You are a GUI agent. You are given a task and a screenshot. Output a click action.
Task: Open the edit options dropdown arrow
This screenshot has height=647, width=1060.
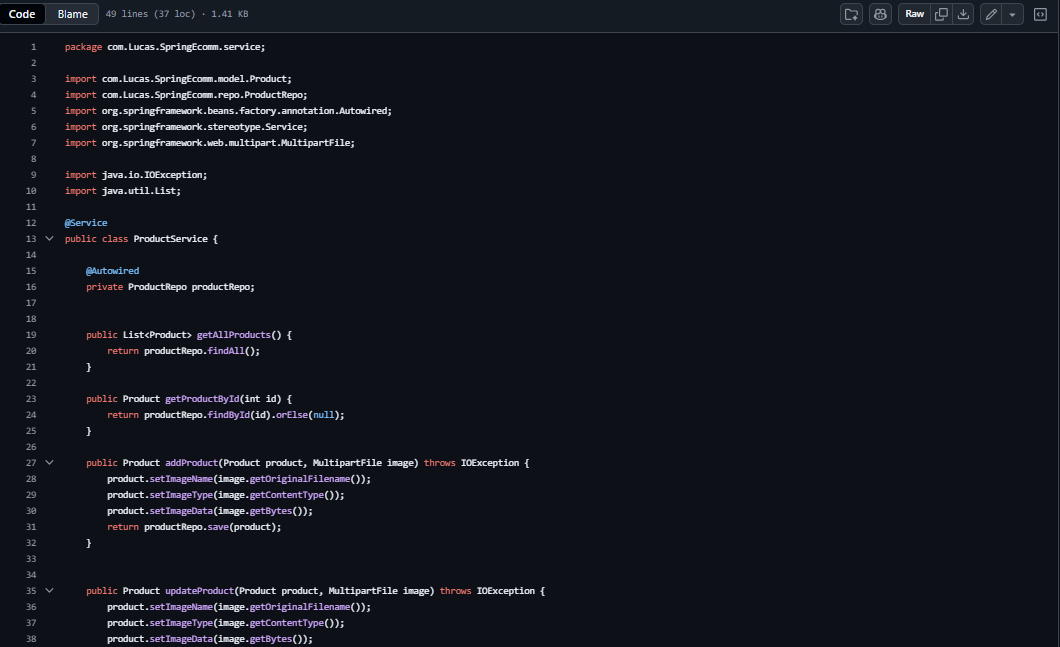point(1013,14)
